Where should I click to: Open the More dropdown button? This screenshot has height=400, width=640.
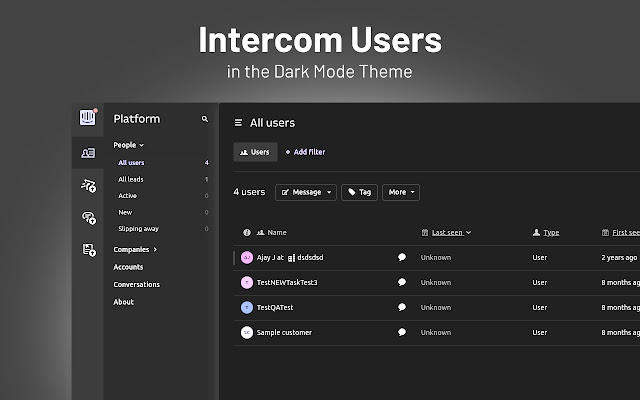401,192
